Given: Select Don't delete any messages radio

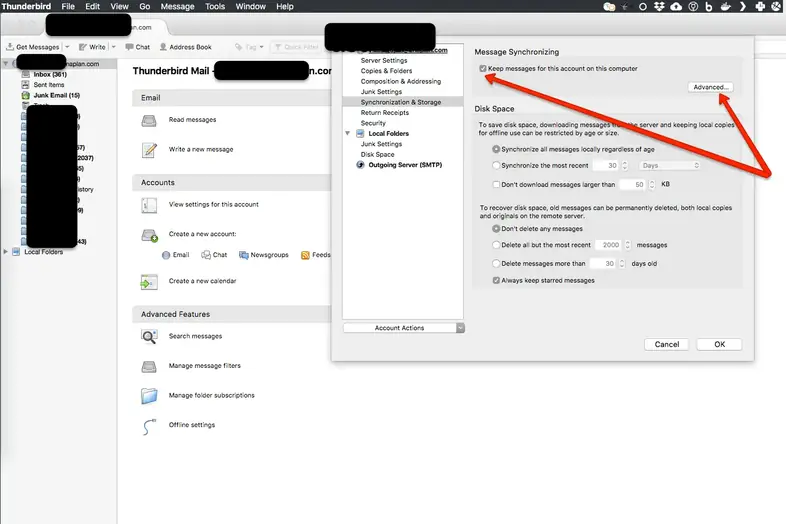Looking at the screenshot, I should click(x=496, y=229).
